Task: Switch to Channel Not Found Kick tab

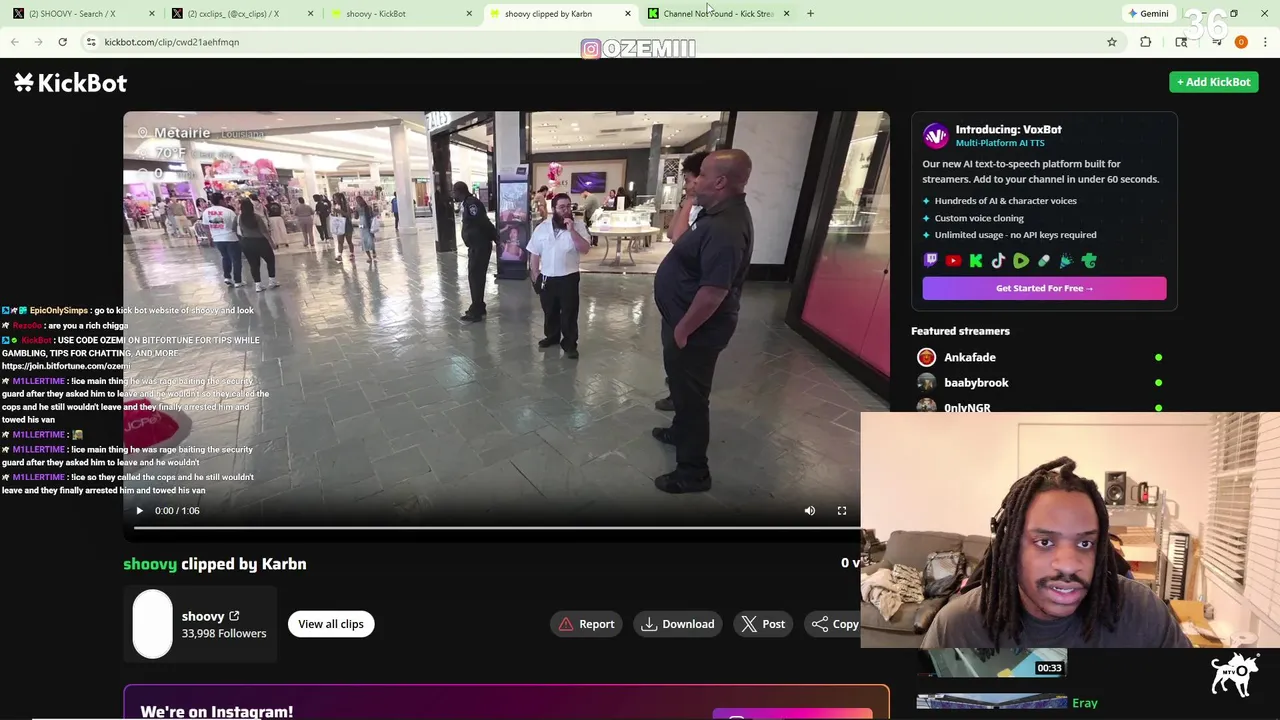Action: (716, 14)
